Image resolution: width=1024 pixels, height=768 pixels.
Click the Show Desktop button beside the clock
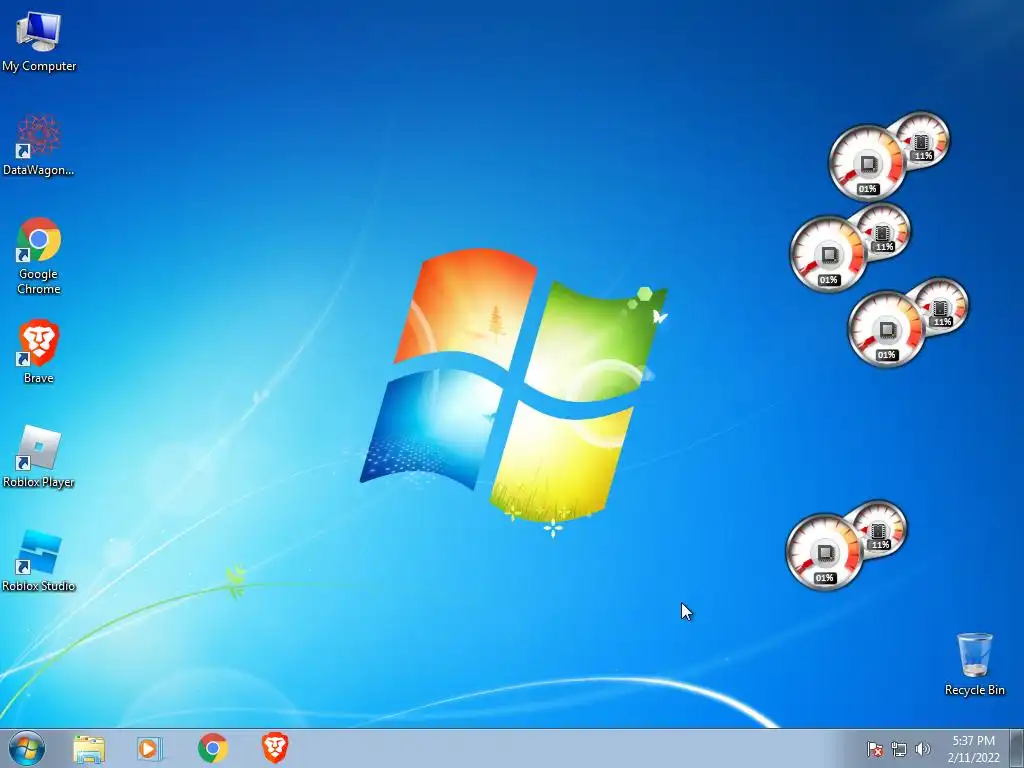point(1017,749)
